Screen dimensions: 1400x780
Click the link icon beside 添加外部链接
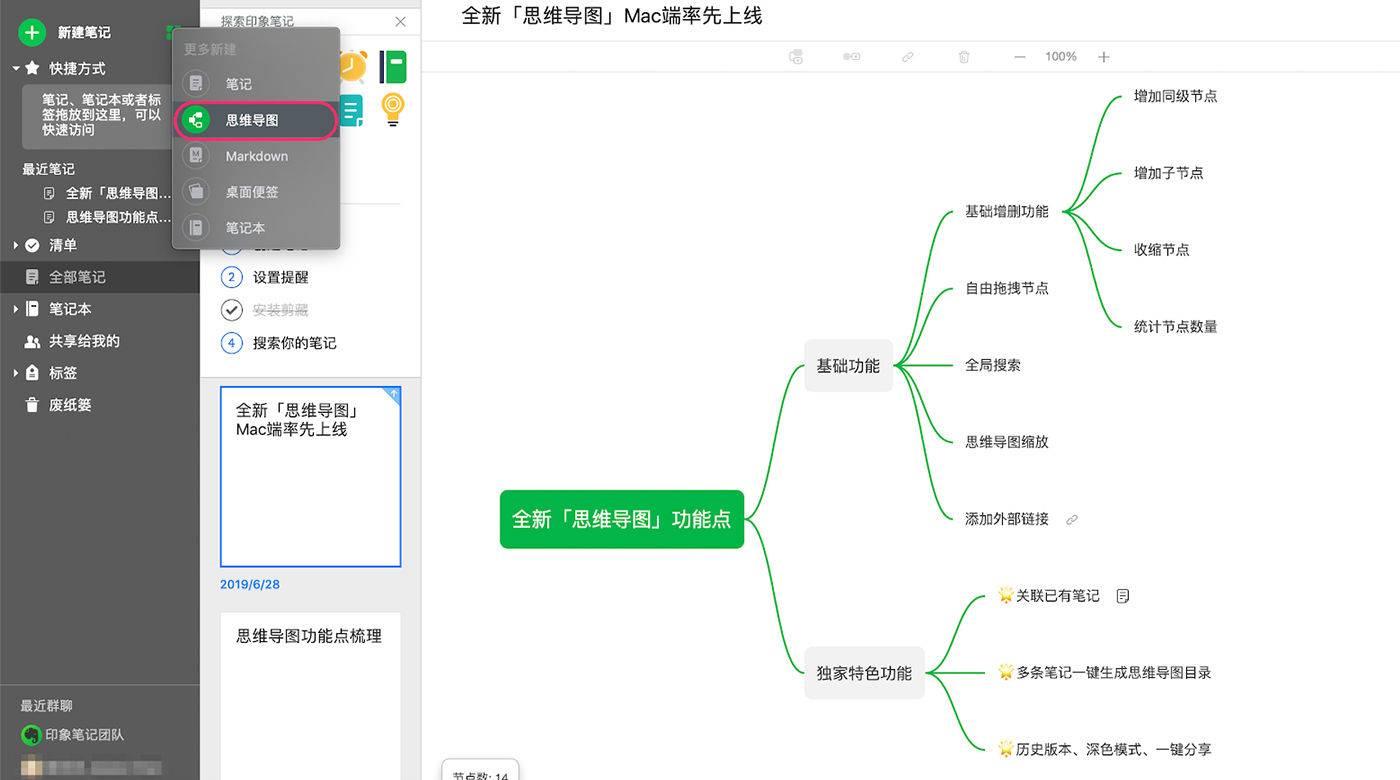1072,520
